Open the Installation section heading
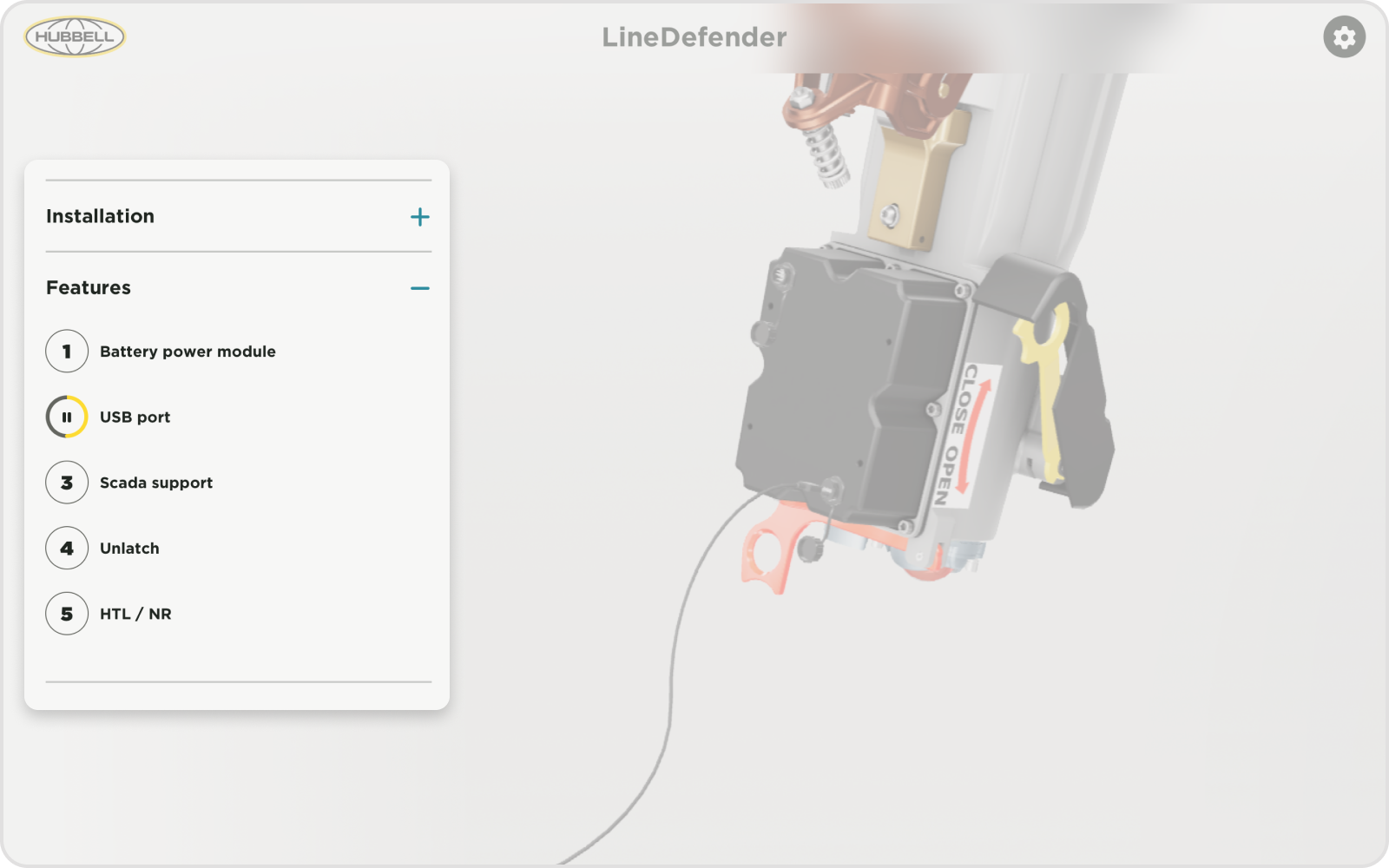Viewport: 1389px width, 868px height. (x=100, y=216)
